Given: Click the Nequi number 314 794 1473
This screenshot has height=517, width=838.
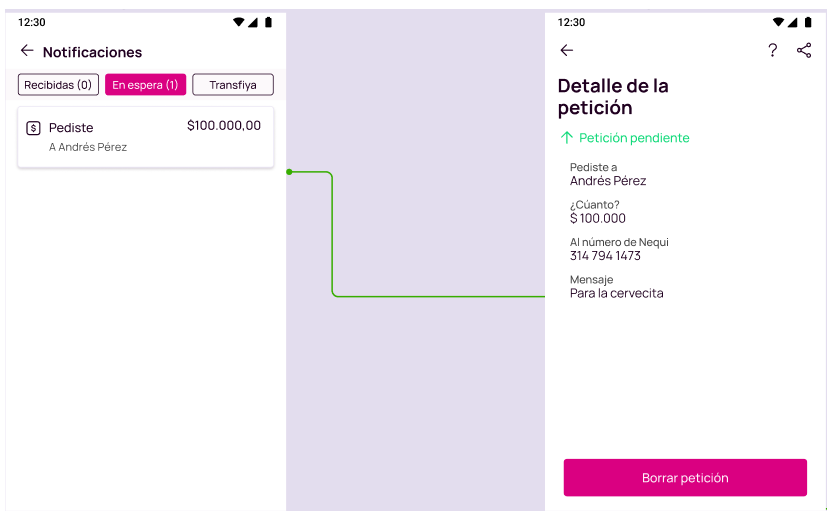Looking at the screenshot, I should click(x=605, y=256).
